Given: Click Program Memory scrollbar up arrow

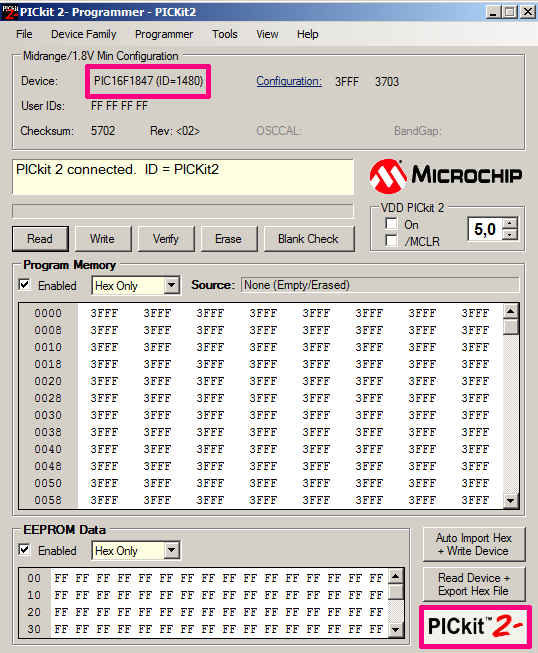Looking at the screenshot, I should [x=511, y=311].
